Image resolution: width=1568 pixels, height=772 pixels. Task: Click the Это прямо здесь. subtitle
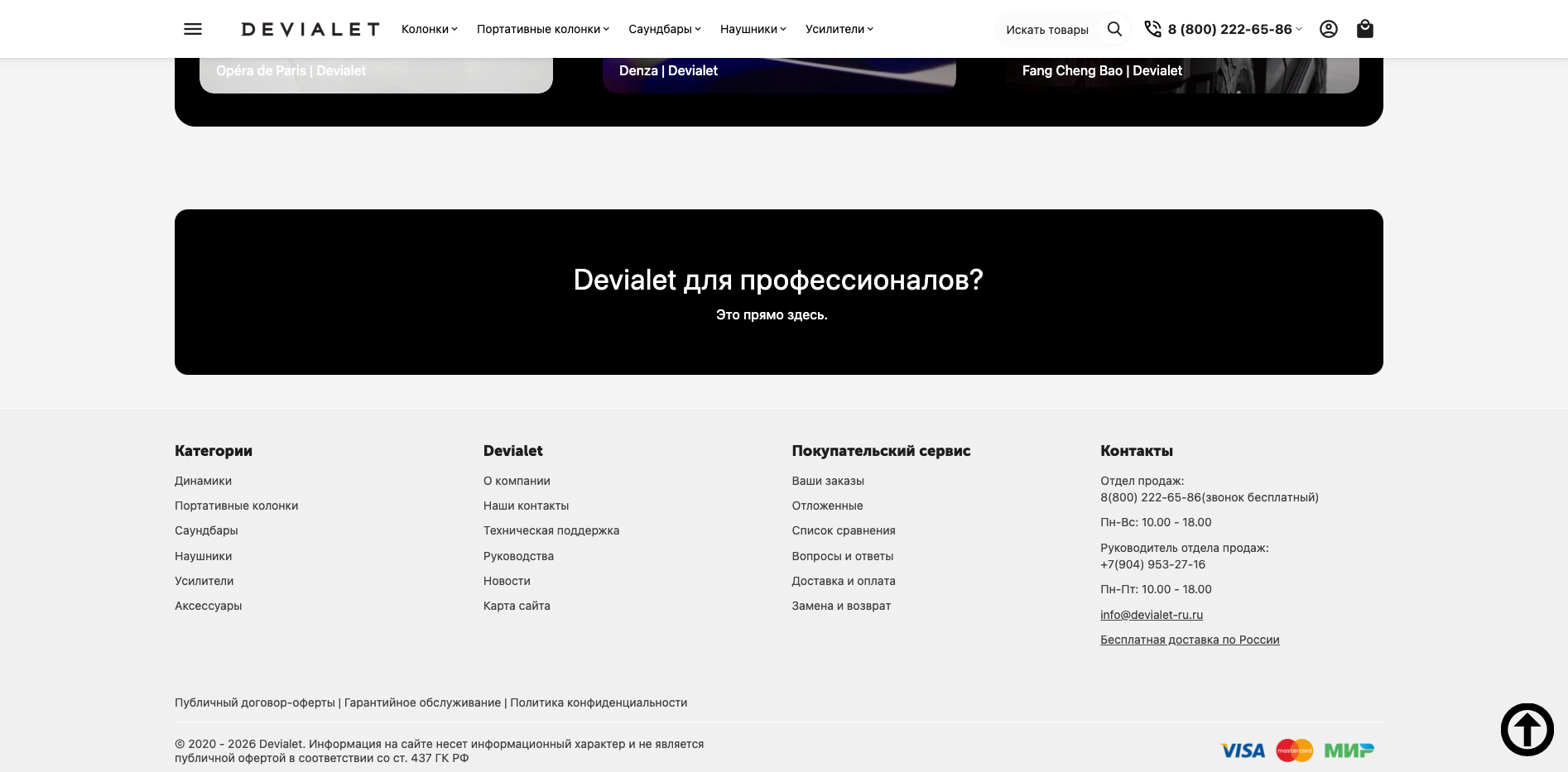click(x=772, y=315)
